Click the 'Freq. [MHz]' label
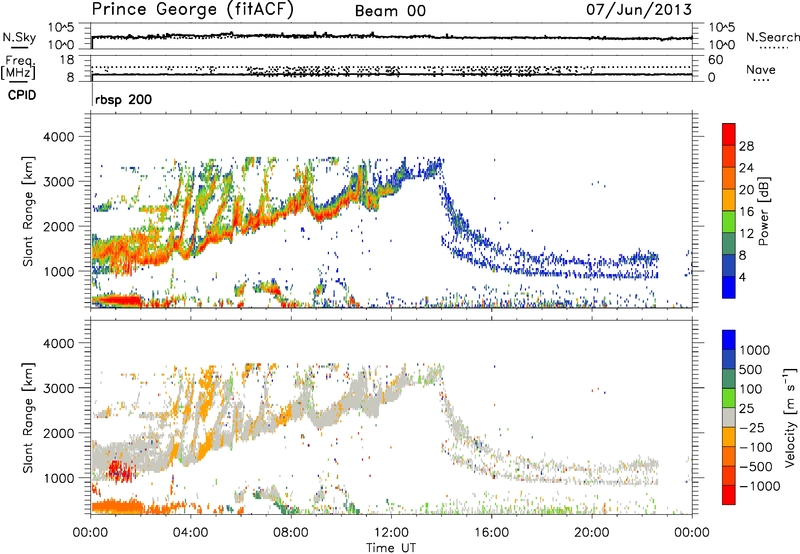 [x=19, y=68]
